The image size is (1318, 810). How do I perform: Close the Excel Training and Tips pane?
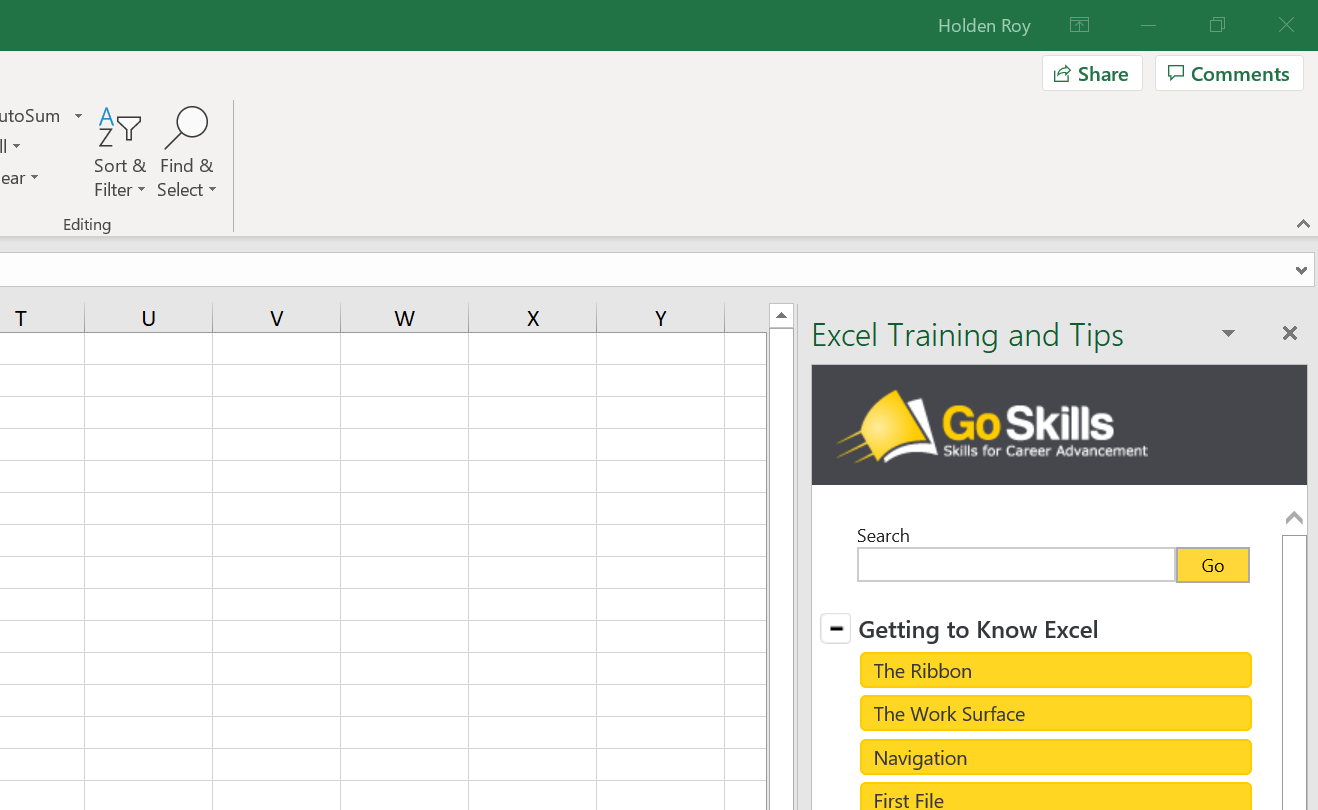[x=1290, y=334]
